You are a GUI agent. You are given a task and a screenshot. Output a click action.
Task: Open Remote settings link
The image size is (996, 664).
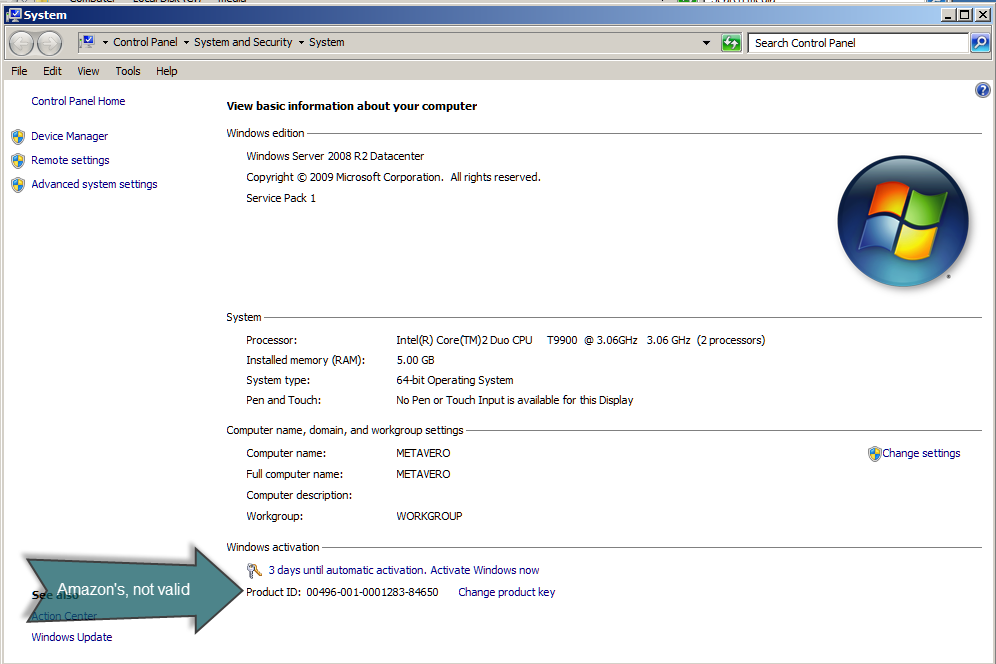point(70,160)
